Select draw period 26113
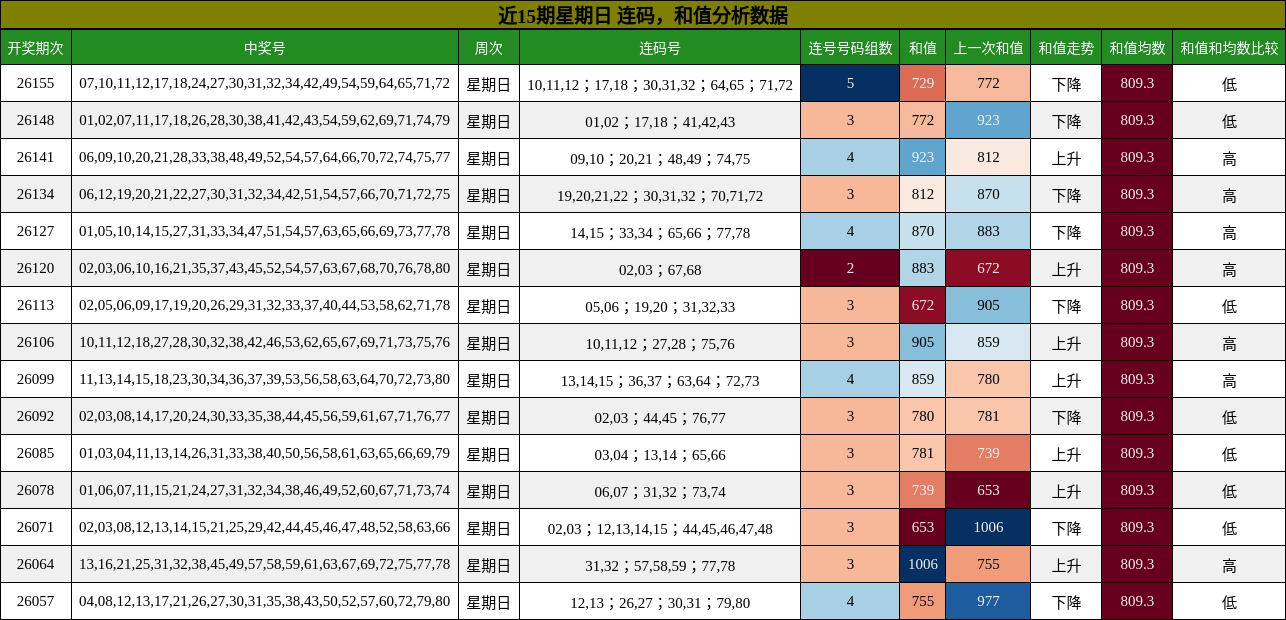 [36, 306]
